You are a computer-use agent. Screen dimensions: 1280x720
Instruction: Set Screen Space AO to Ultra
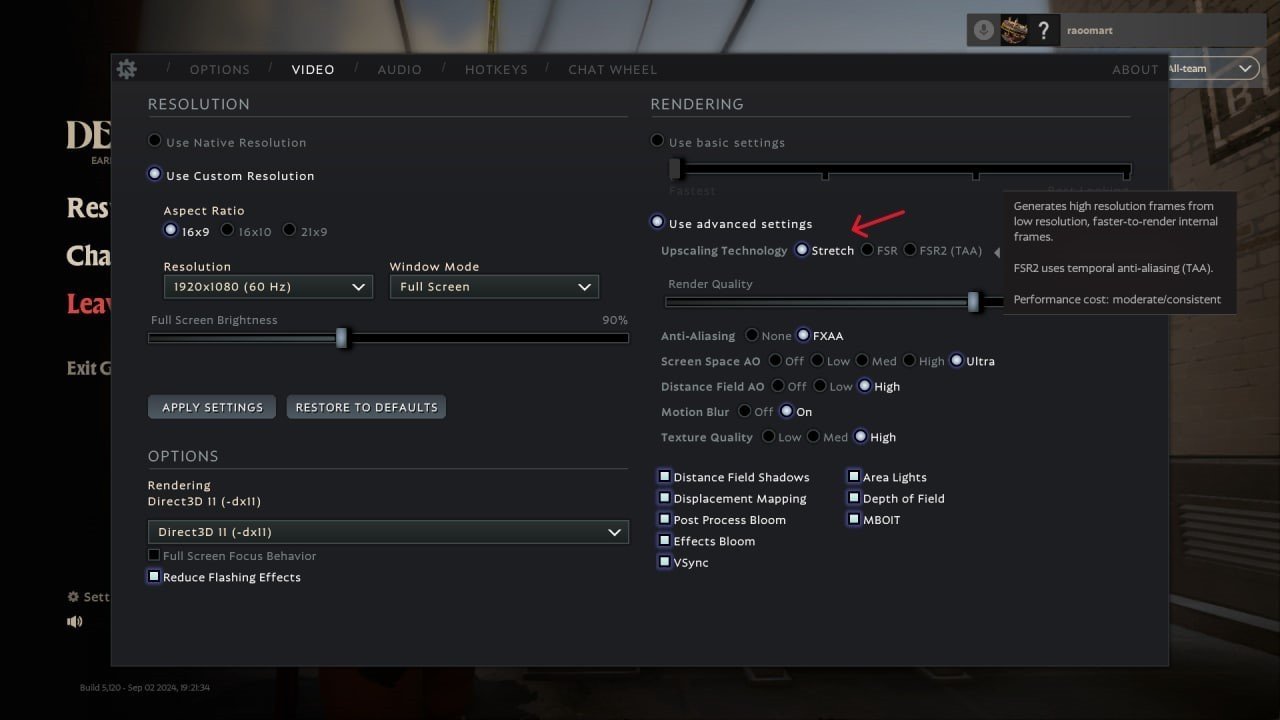point(956,360)
